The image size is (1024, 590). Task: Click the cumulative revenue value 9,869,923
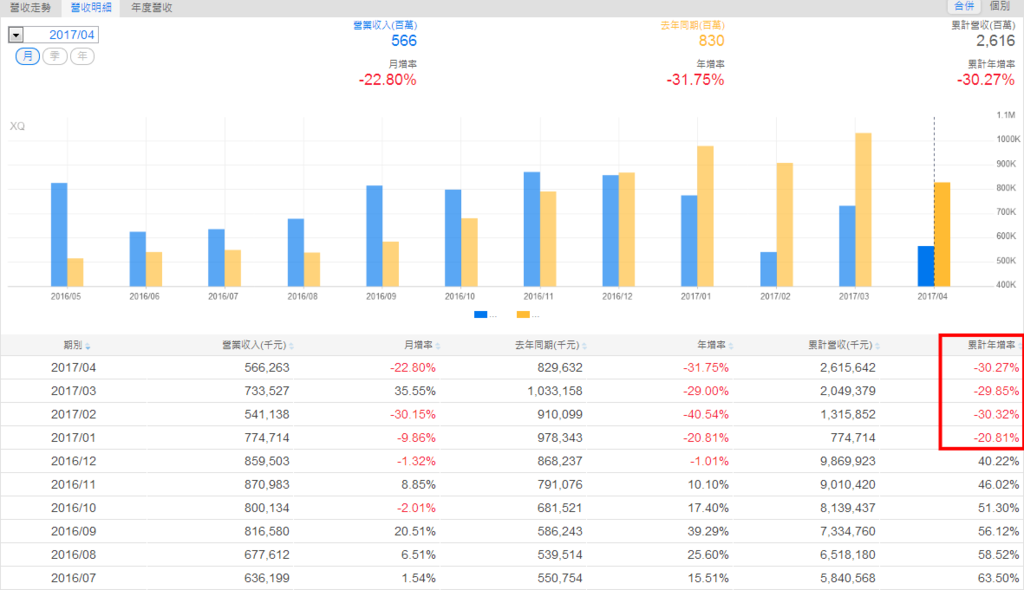[848, 461]
